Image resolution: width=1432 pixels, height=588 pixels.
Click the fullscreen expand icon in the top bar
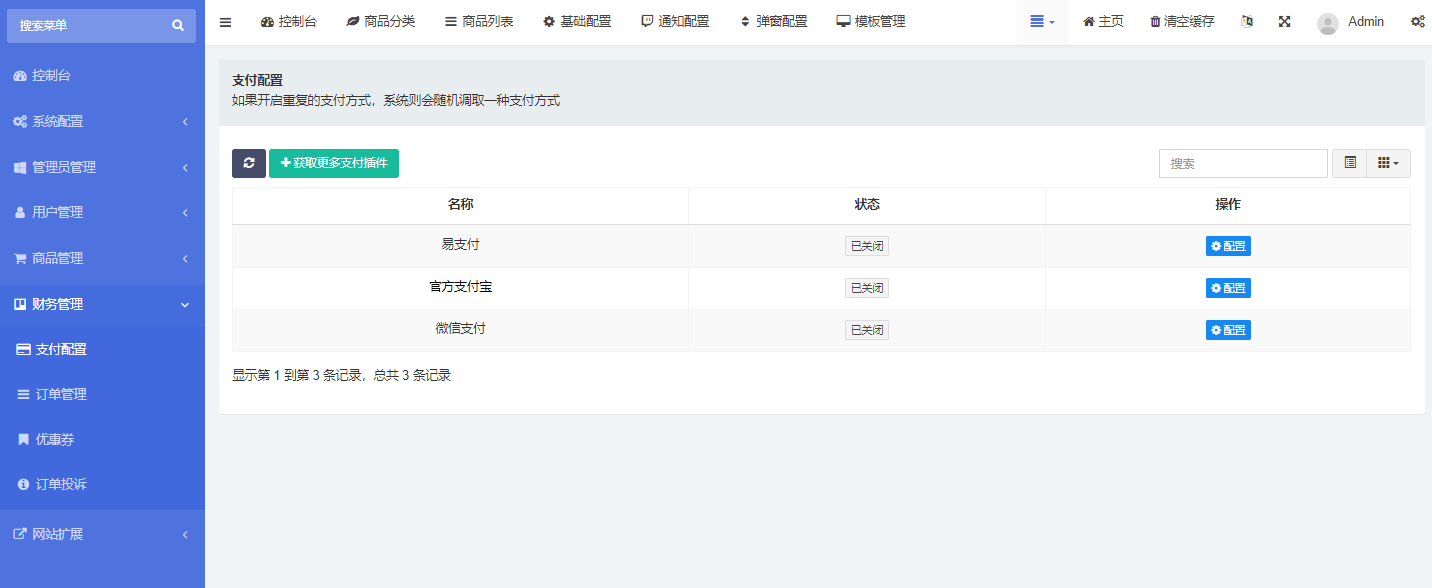click(1285, 20)
